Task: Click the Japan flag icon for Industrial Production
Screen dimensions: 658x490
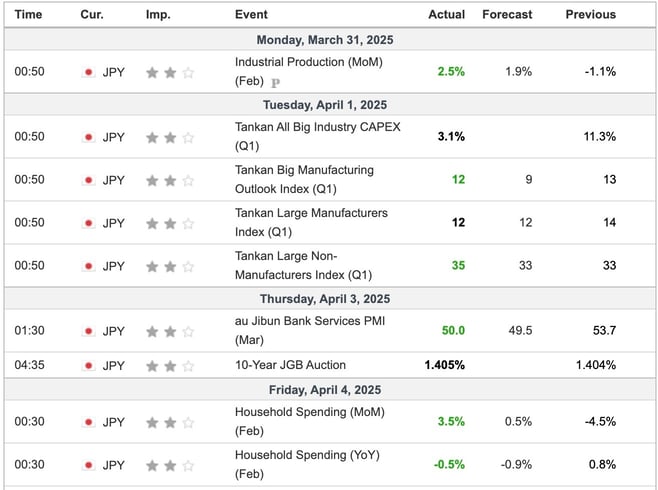Action: tap(88, 72)
